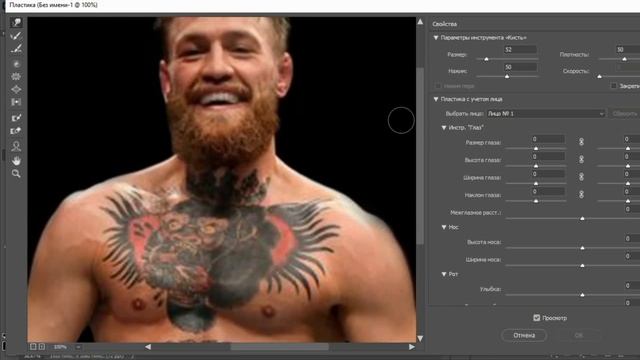Click the horizontal scrollbar thumb under preview
640x360 pixels.
tap(279, 347)
